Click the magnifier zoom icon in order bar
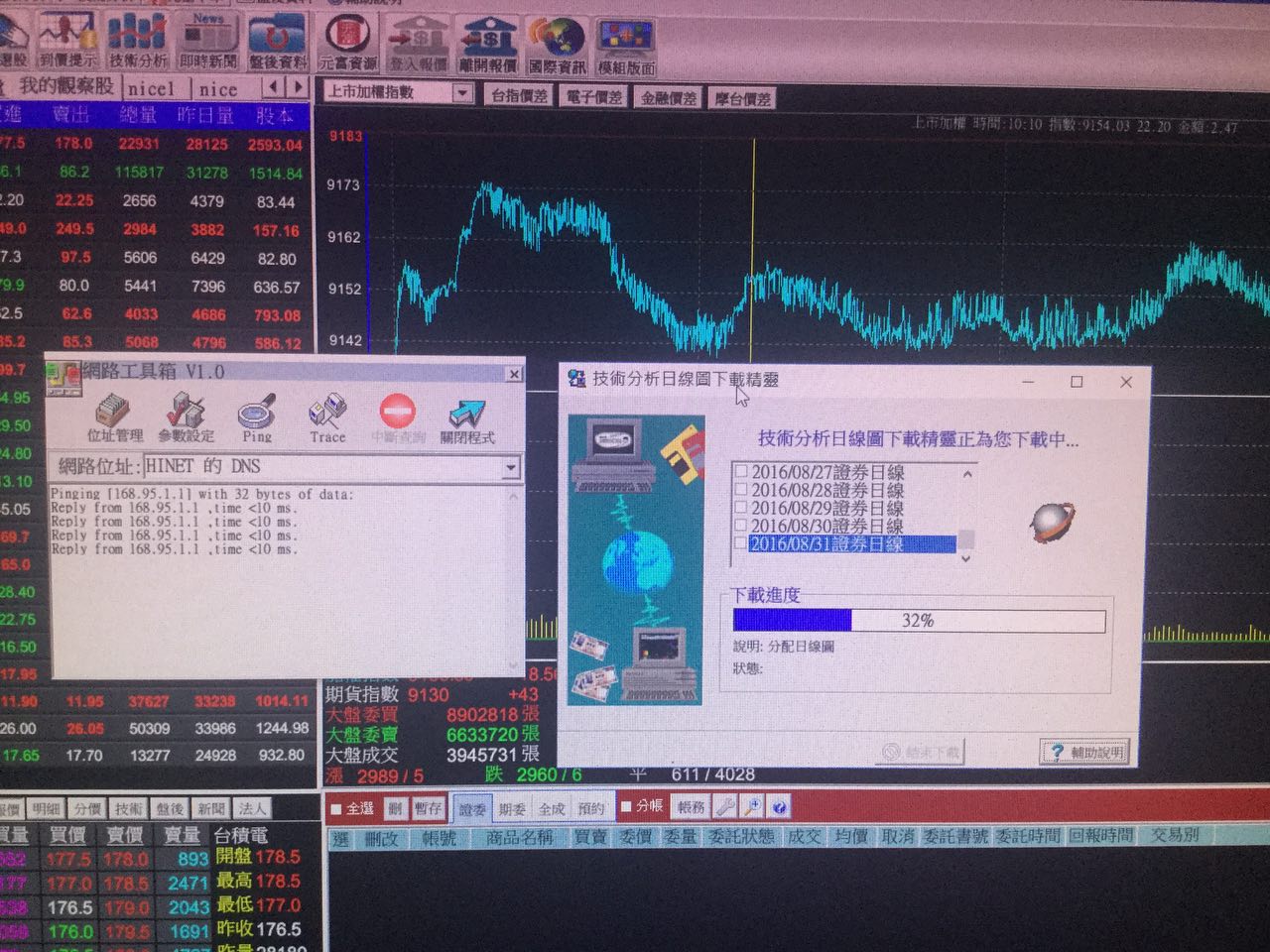Screen dimensions: 1270x952 (753, 807)
